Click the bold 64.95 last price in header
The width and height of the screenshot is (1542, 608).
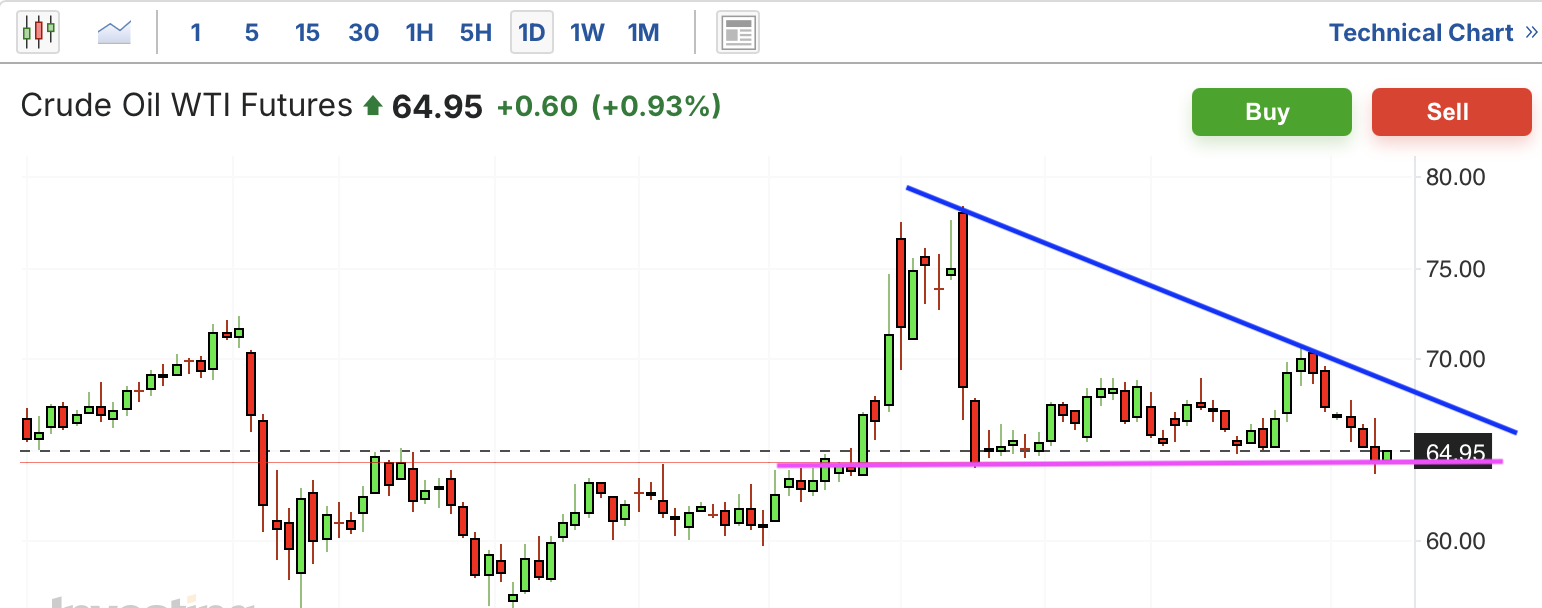pos(437,106)
